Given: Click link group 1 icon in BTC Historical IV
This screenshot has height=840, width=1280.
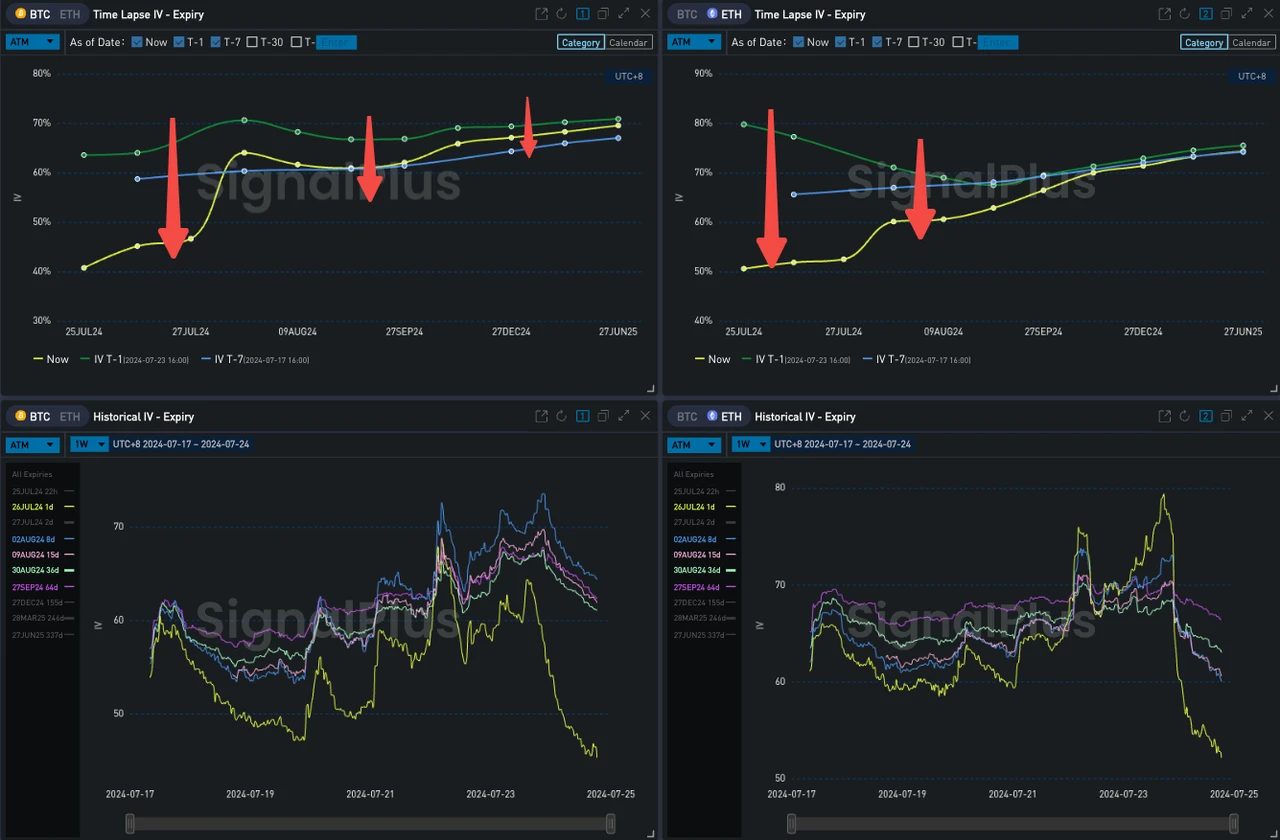Looking at the screenshot, I should click(582, 416).
